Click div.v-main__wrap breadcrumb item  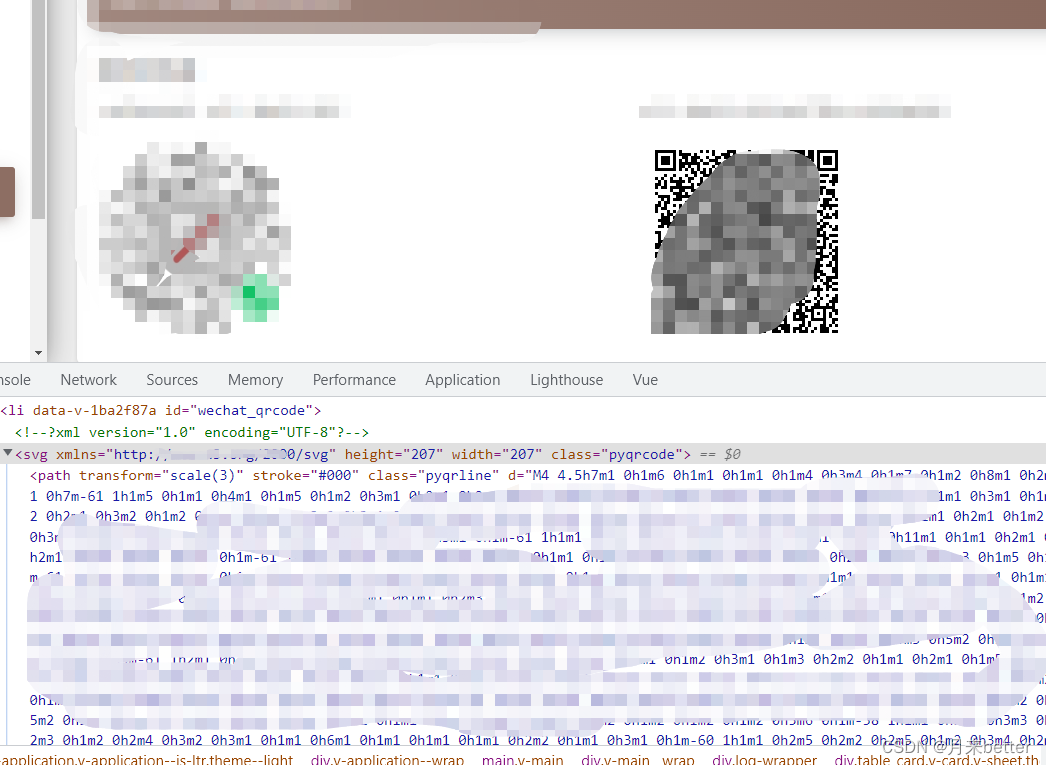pyautogui.click(x=638, y=759)
